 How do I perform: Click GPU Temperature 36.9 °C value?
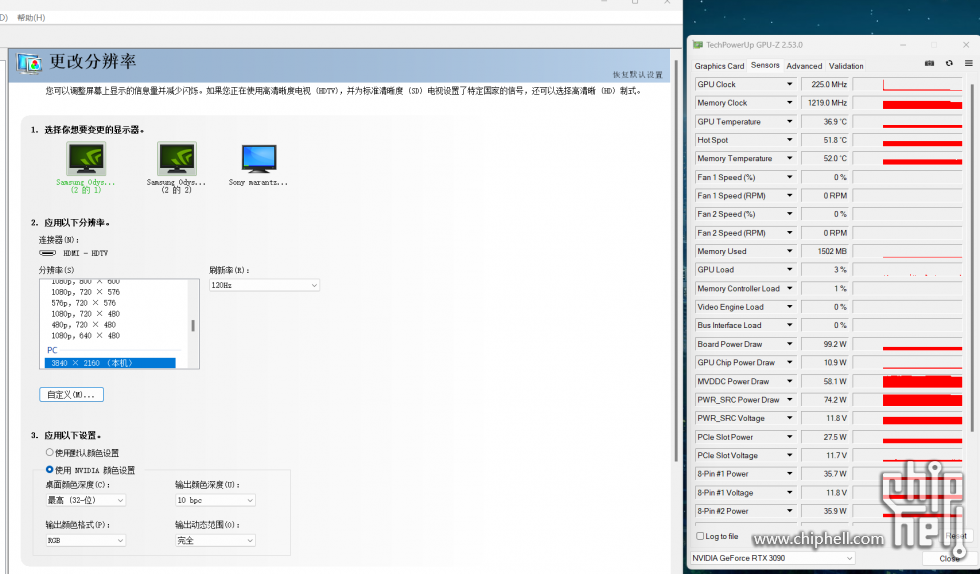pyautogui.click(x=825, y=121)
